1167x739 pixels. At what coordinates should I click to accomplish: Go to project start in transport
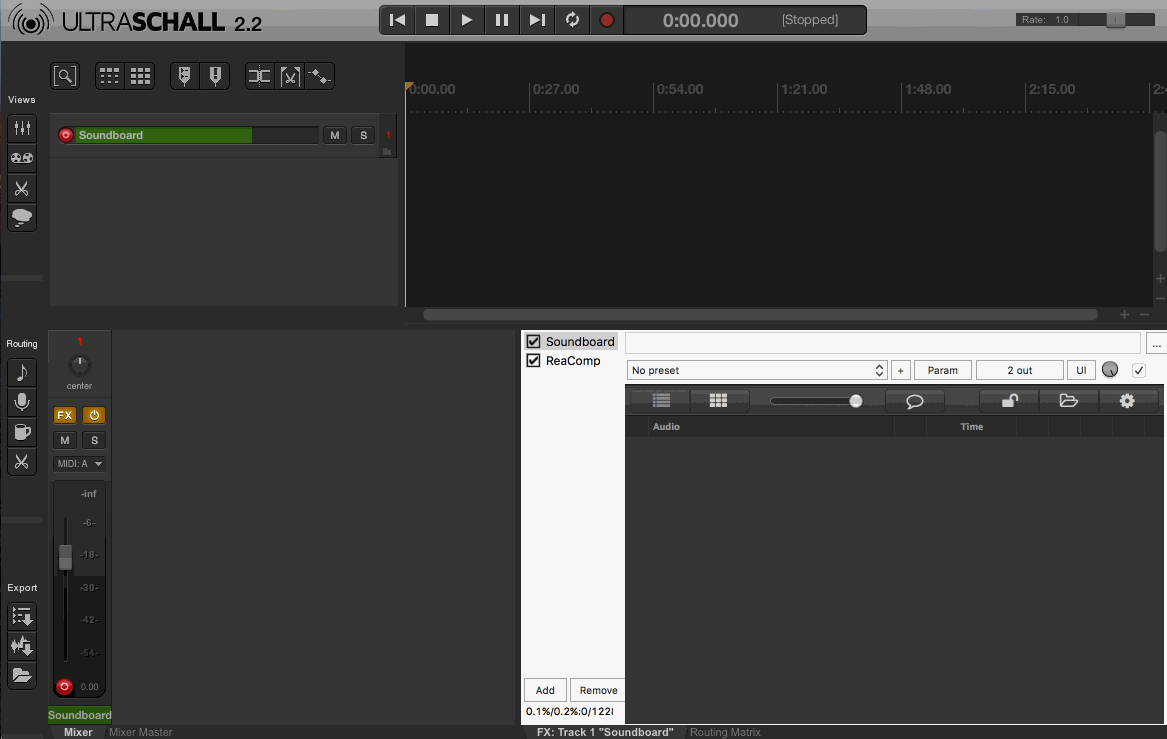397,20
